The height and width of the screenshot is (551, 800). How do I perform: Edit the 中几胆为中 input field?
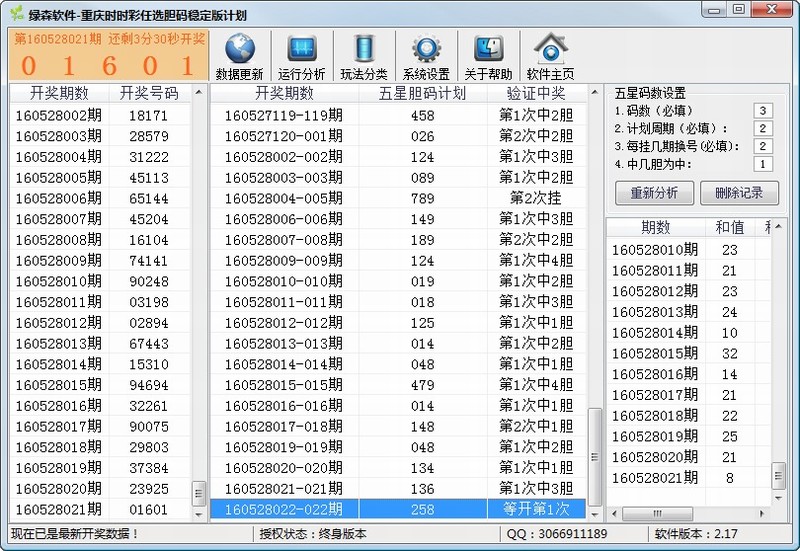click(x=764, y=164)
